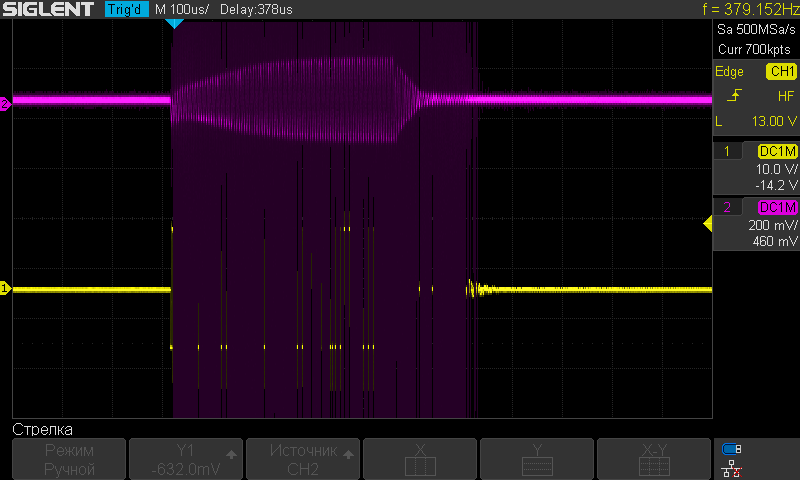800x480 pixels.
Task: Click the LAN network status icon
Action: (732, 469)
